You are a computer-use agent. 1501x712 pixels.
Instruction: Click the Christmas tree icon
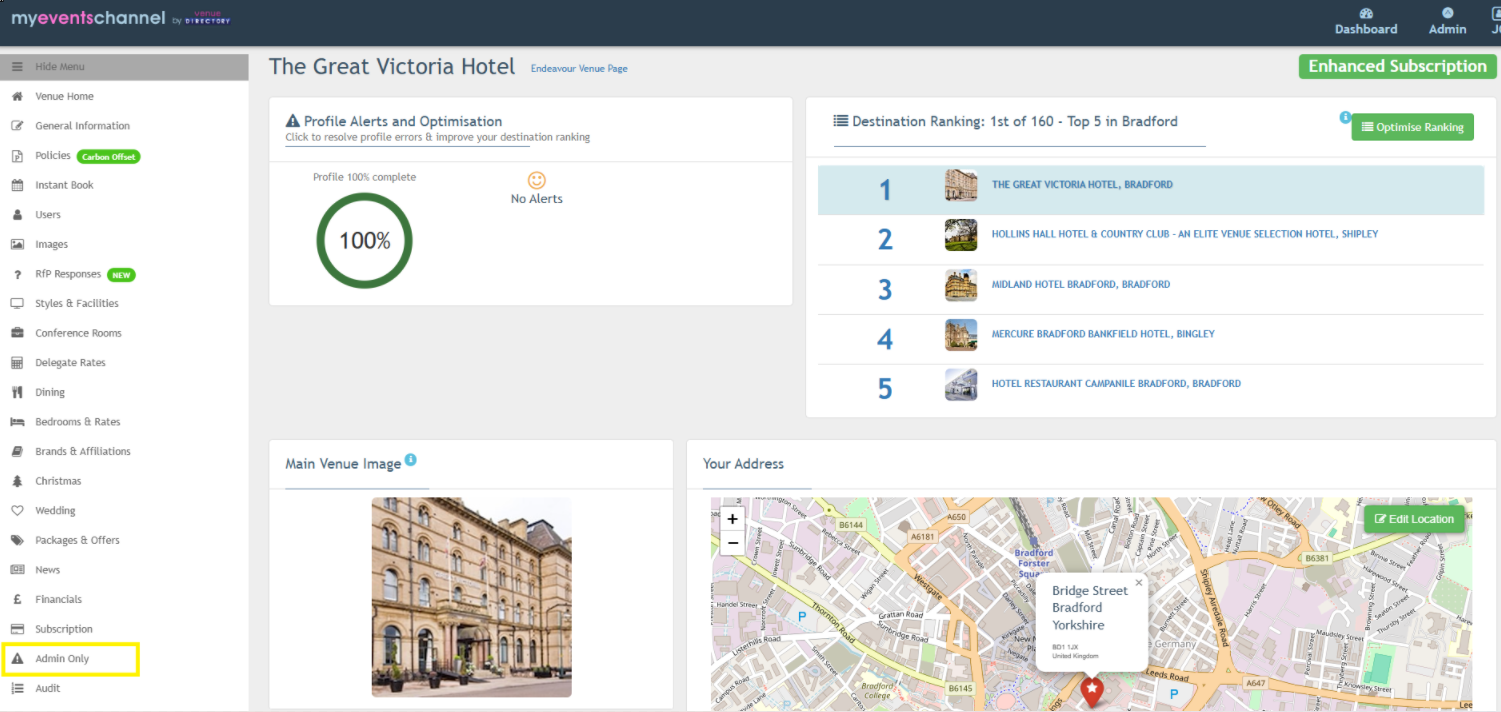click(17, 481)
